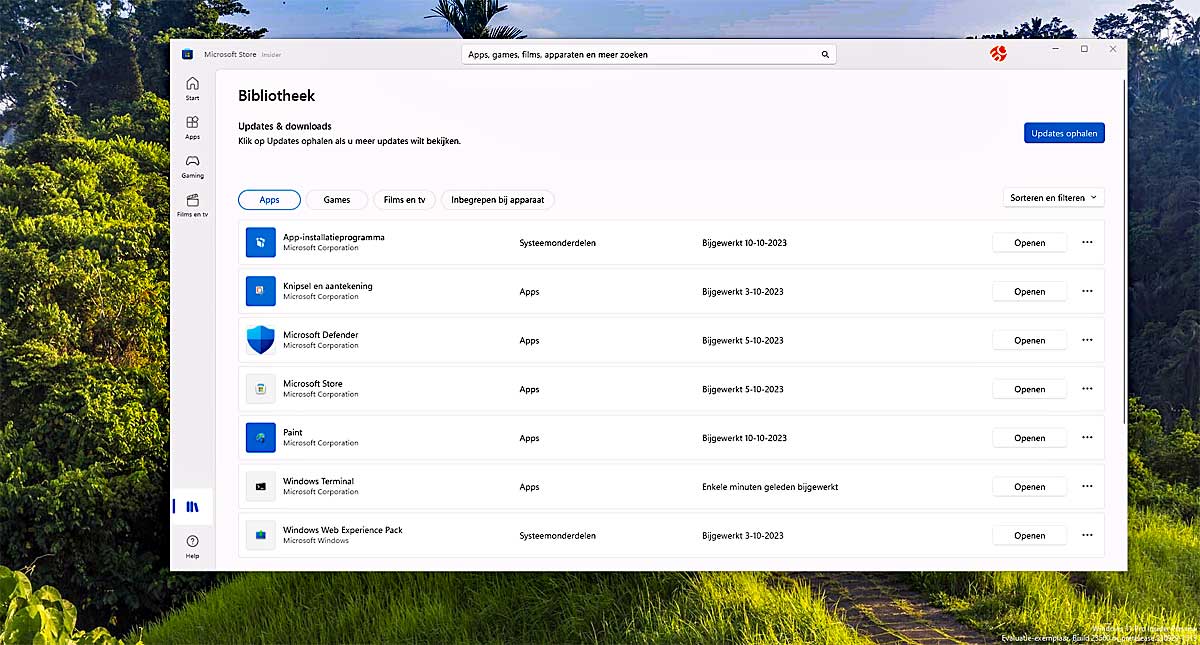Open more options for App-installatieprogramma
This screenshot has height=645, width=1200.
[1087, 242]
